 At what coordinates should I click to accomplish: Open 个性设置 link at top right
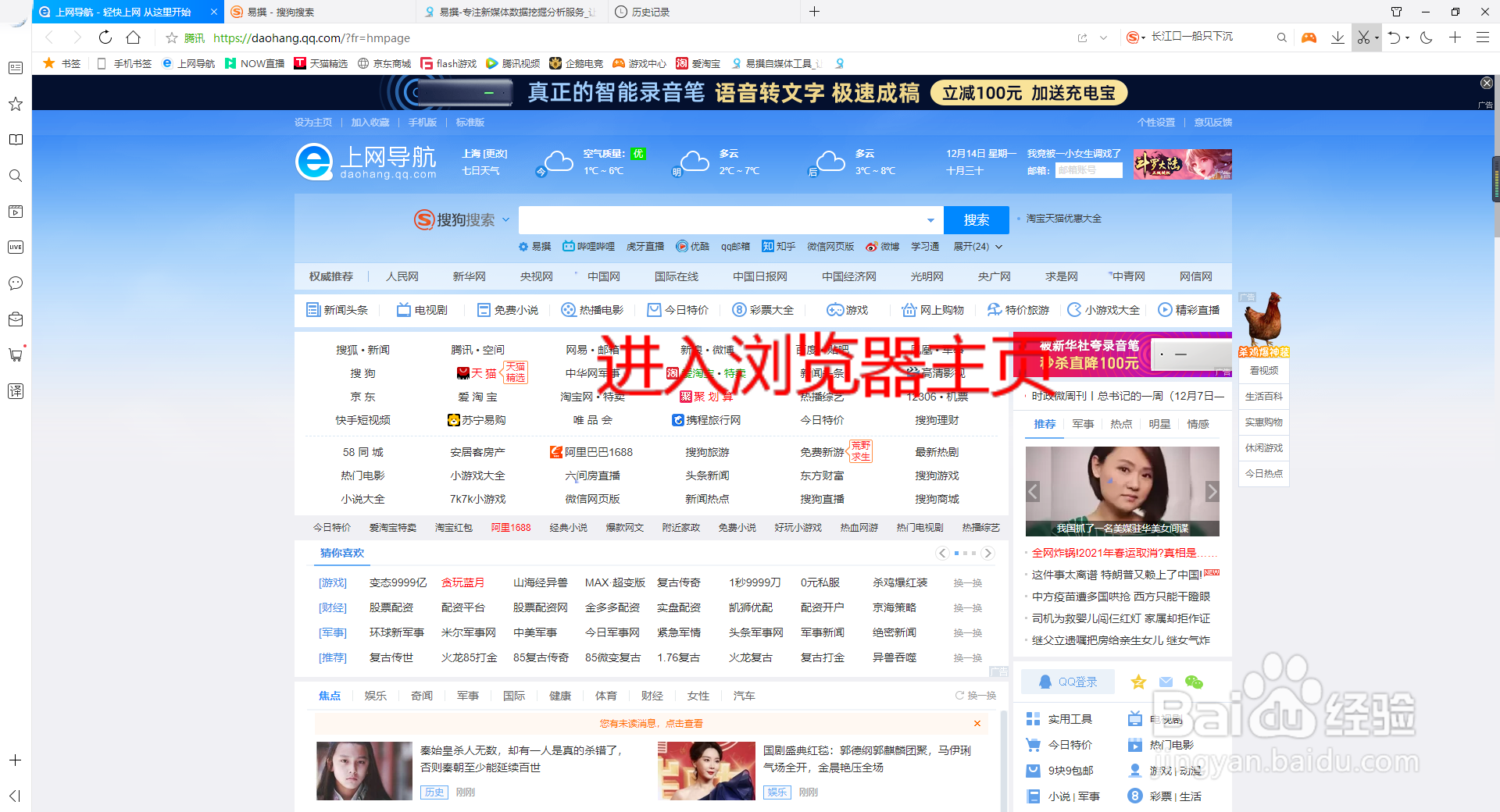point(1156,123)
